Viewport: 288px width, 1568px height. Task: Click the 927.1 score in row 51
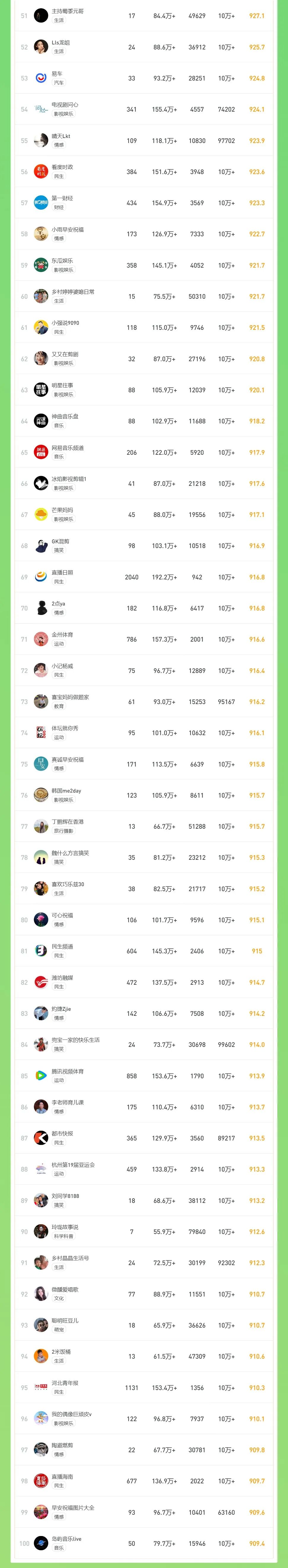pos(256,16)
